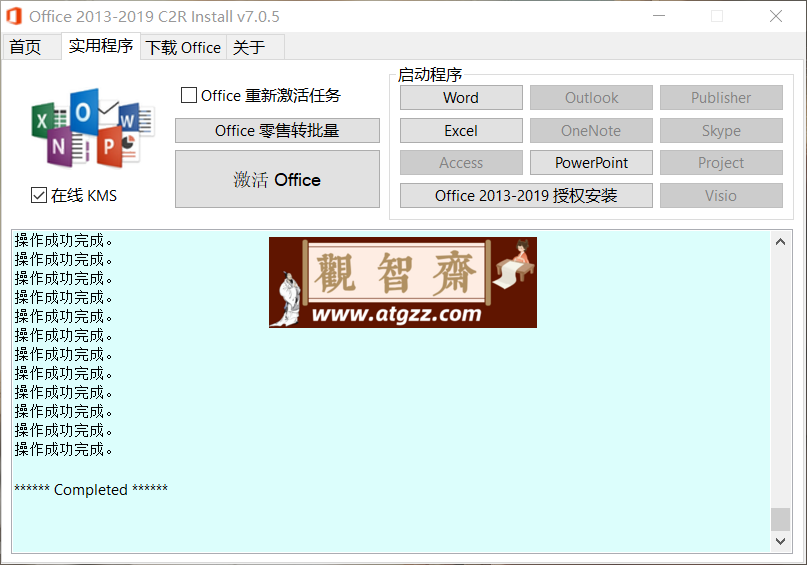Close the Office C2R Install window
Screen dimensions: 807x565
coord(776,16)
